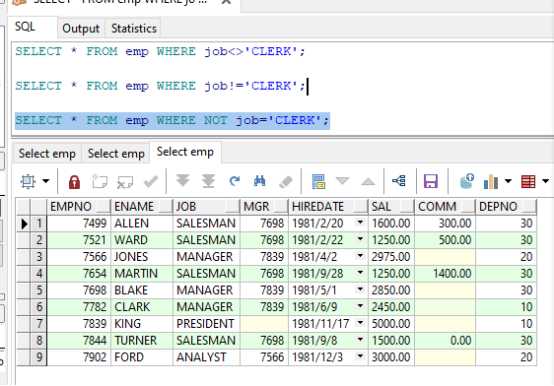This screenshot has height=386, width=554.
Task: Click the previous record up-arrow icon
Action: pyautogui.click(x=368, y=182)
